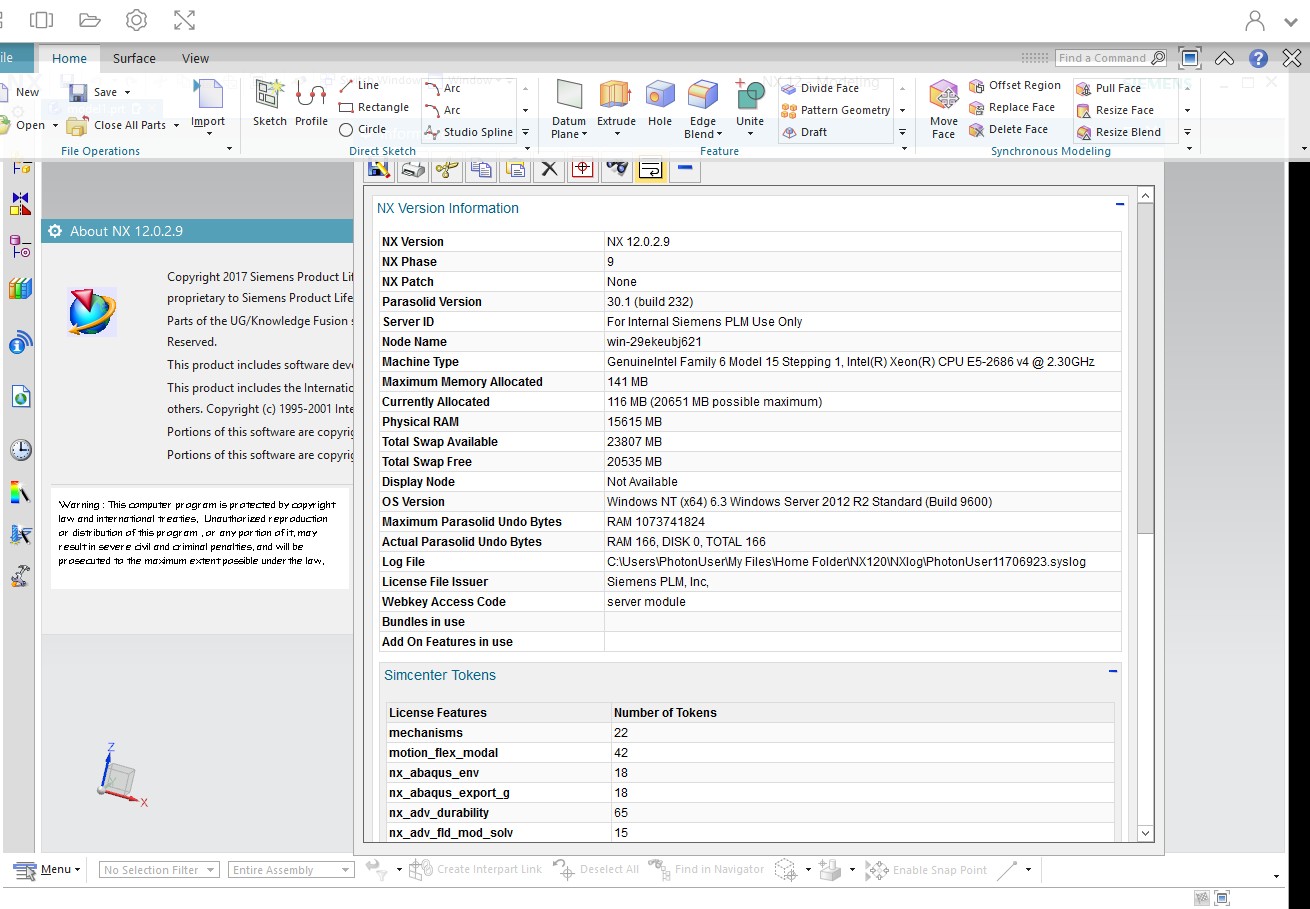The width and height of the screenshot is (1310, 909).
Task: Click the Find a Command search field
Action: (1111, 58)
